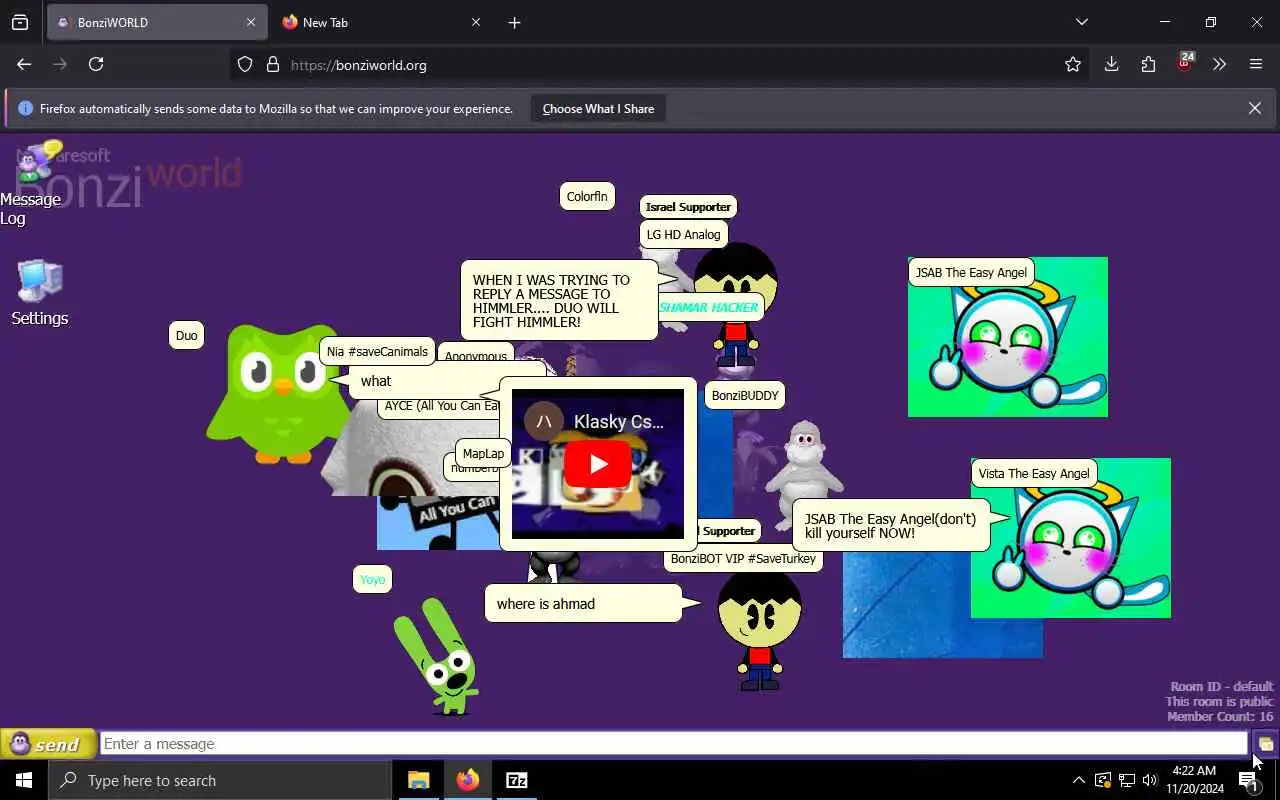The image size is (1280, 800).
Task: Open the extensions puzzle icon
Action: [1148, 64]
